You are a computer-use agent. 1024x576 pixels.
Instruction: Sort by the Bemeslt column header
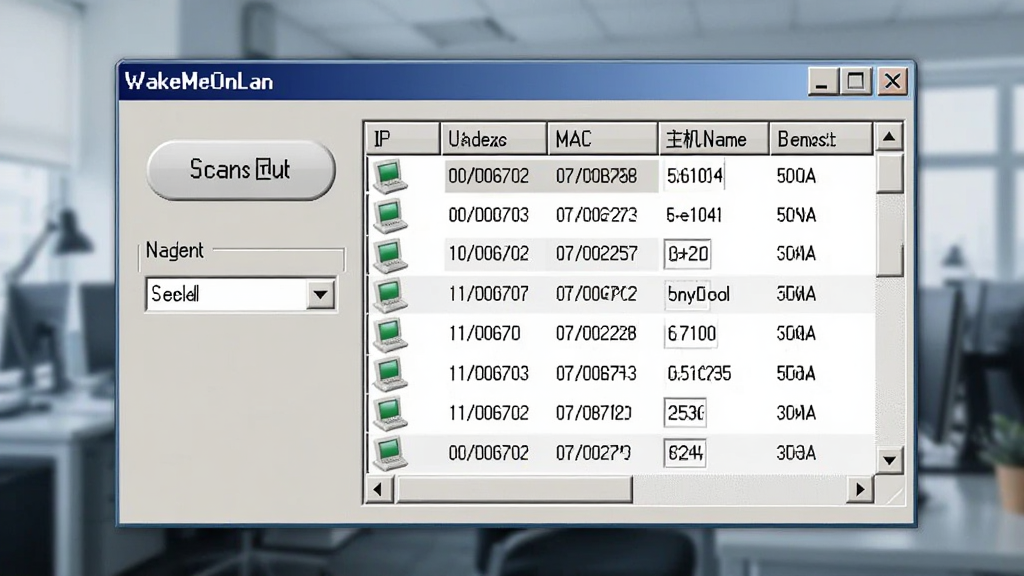(821, 138)
